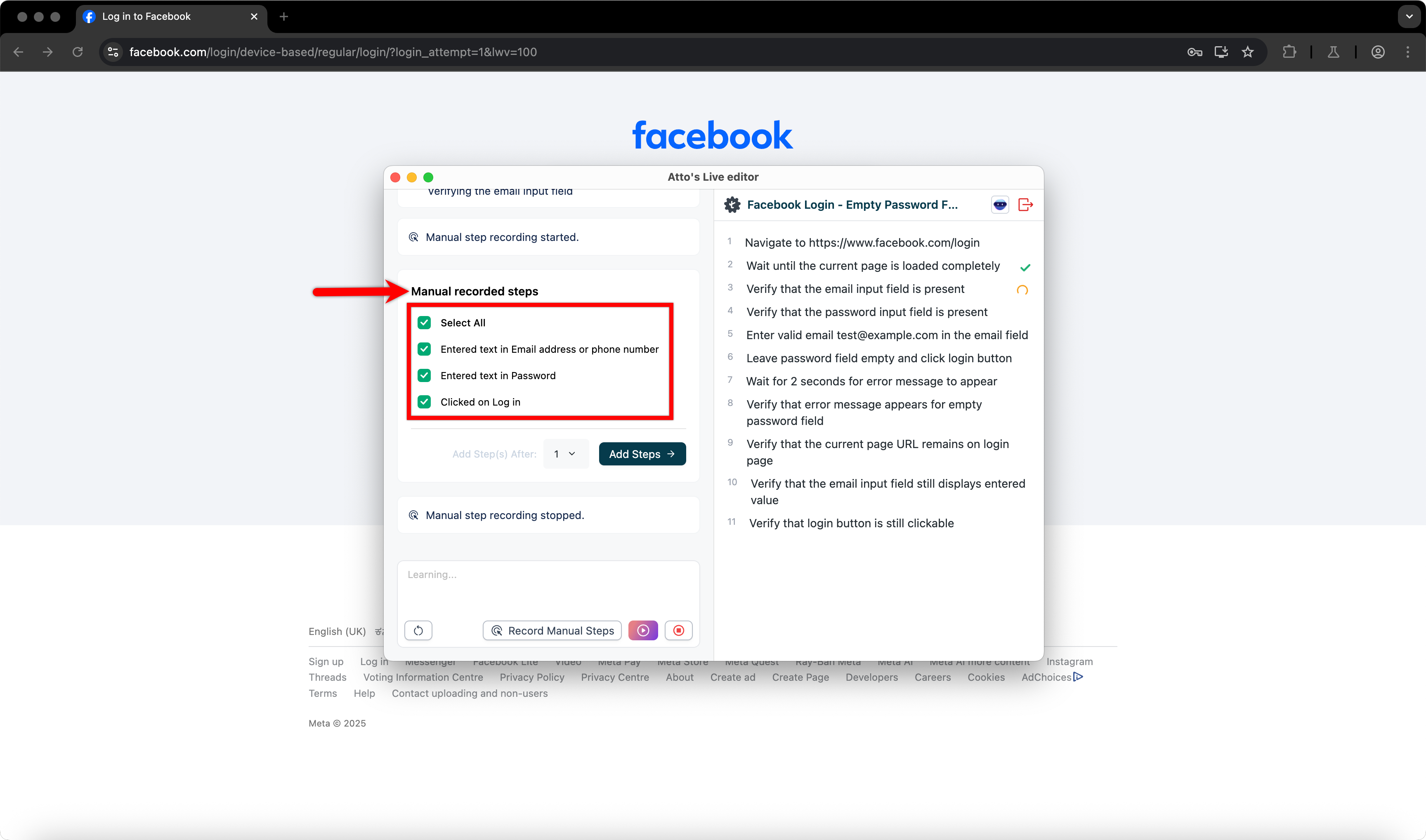Click the Atto robot avatar icon

pos(1000,204)
